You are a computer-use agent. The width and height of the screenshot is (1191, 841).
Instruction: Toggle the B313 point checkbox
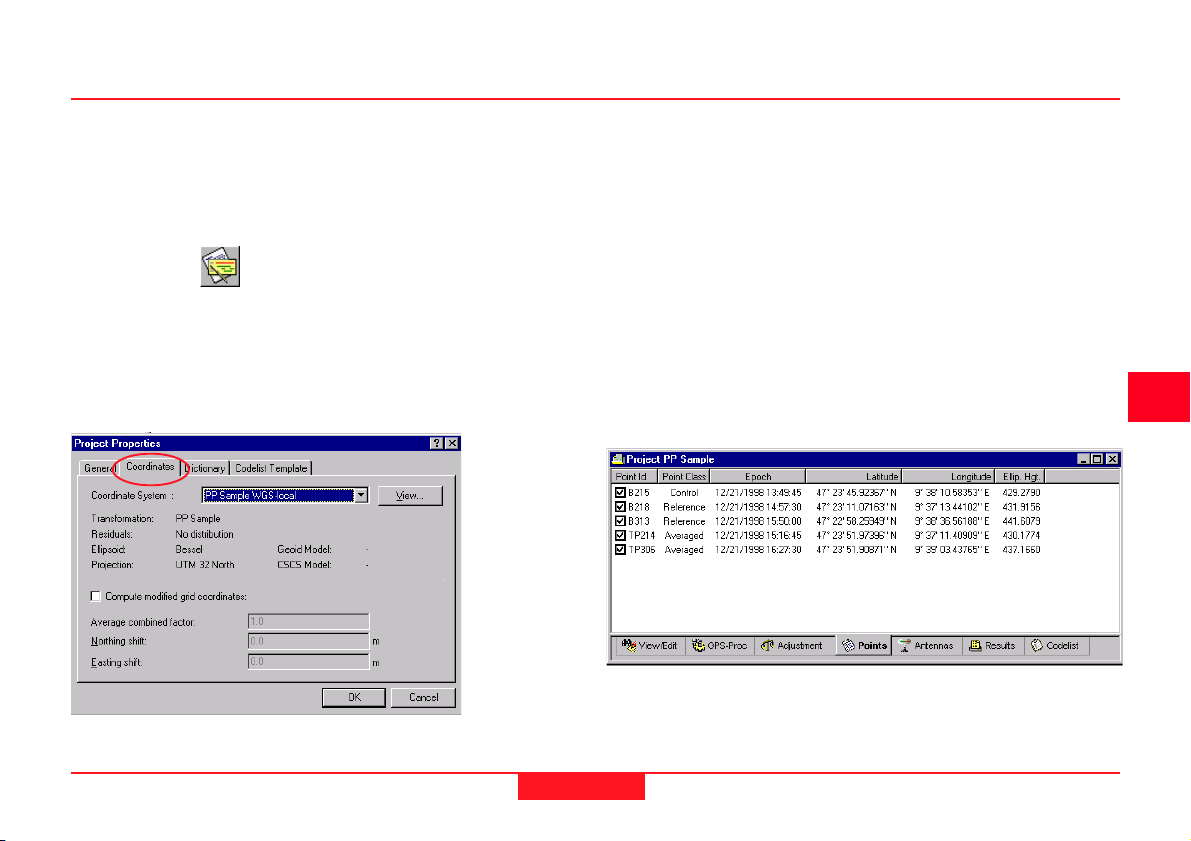pos(620,521)
